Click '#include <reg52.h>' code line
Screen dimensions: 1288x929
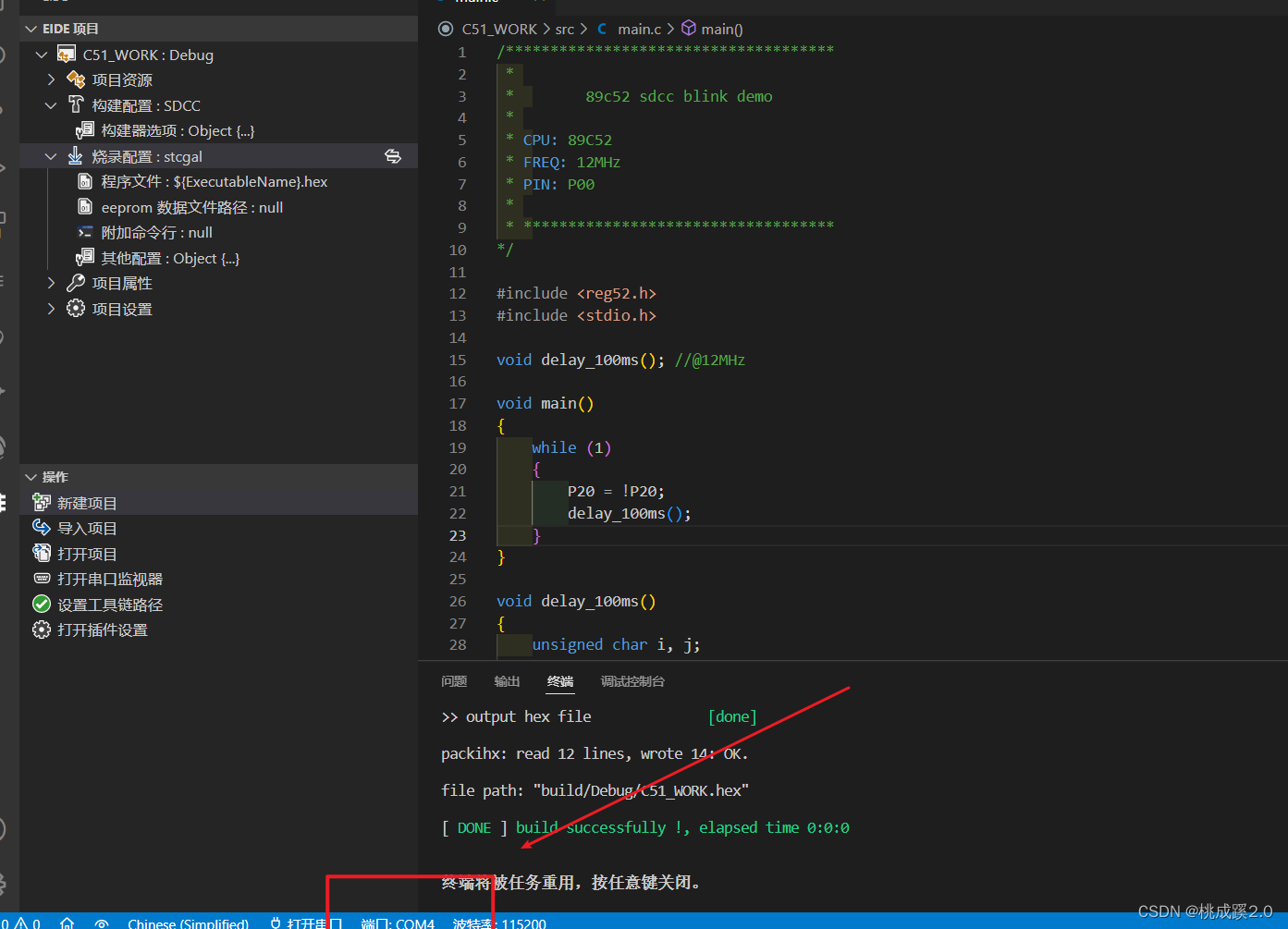(576, 293)
